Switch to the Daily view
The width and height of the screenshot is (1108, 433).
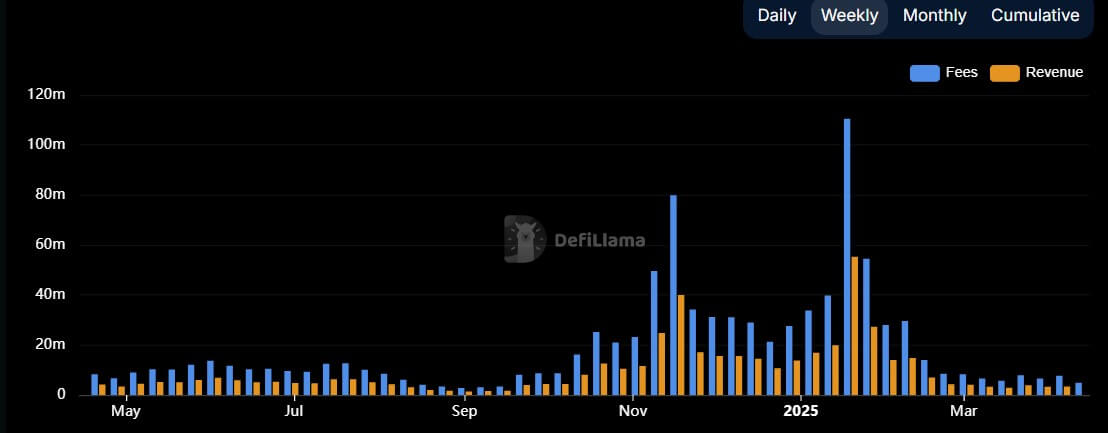tap(777, 16)
